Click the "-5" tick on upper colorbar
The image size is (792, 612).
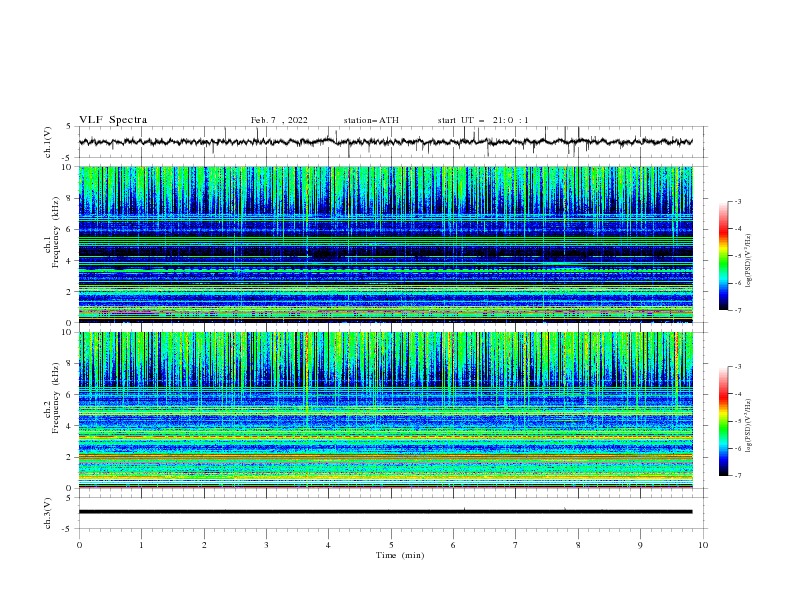(737, 256)
